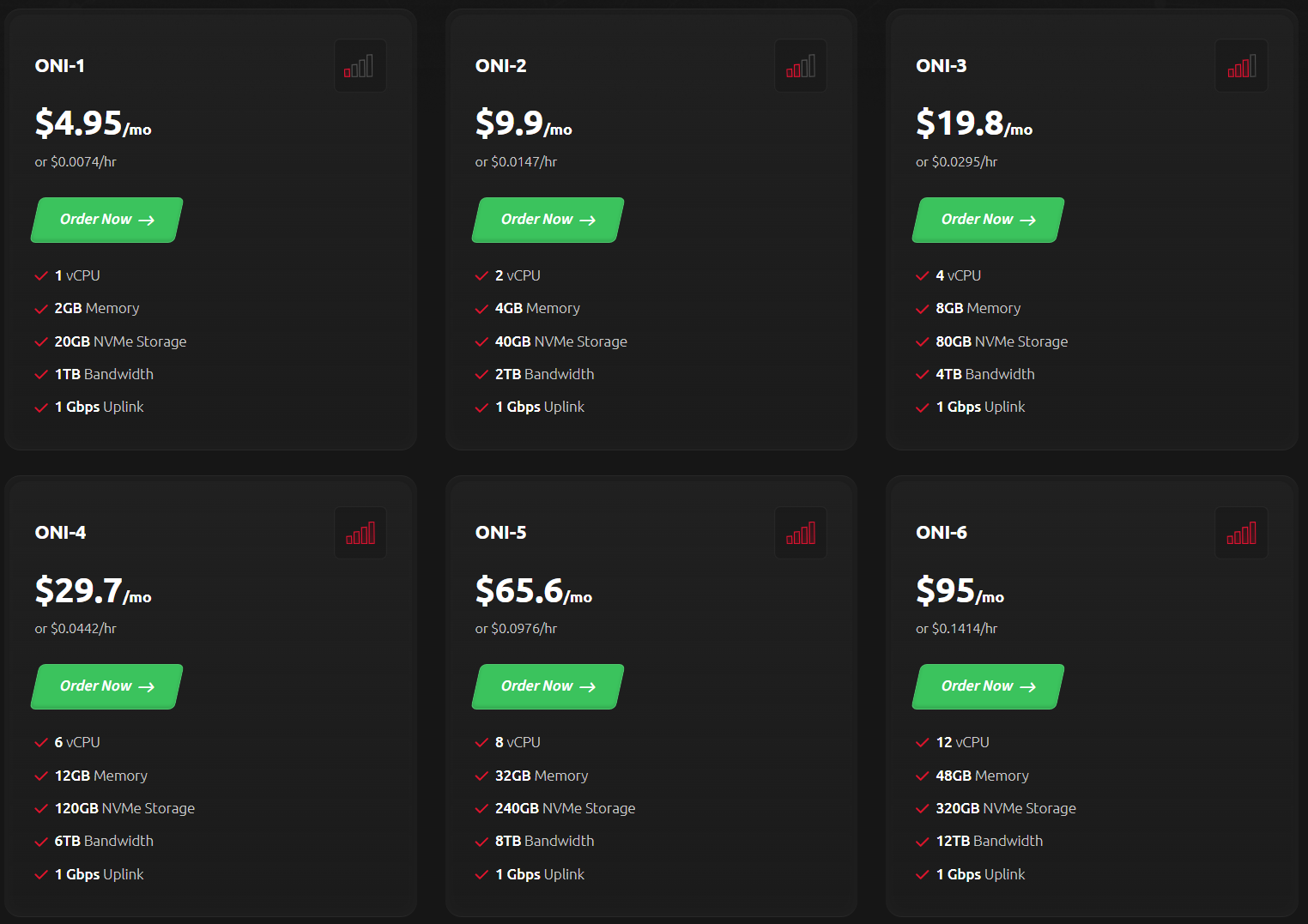The width and height of the screenshot is (1308, 924).
Task: Order the ONI-5 plan now
Action: tap(548, 686)
